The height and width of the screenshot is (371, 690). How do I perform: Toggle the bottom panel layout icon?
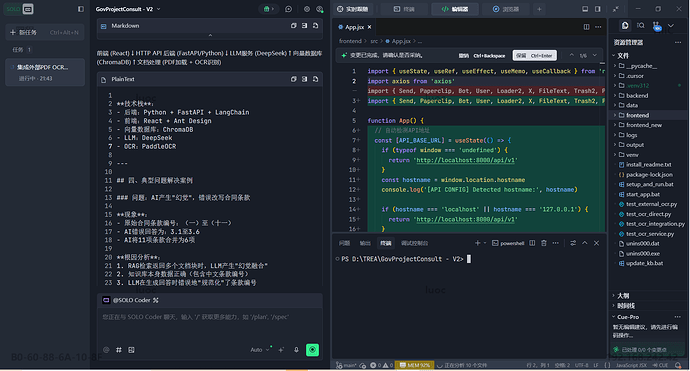point(585,9)
